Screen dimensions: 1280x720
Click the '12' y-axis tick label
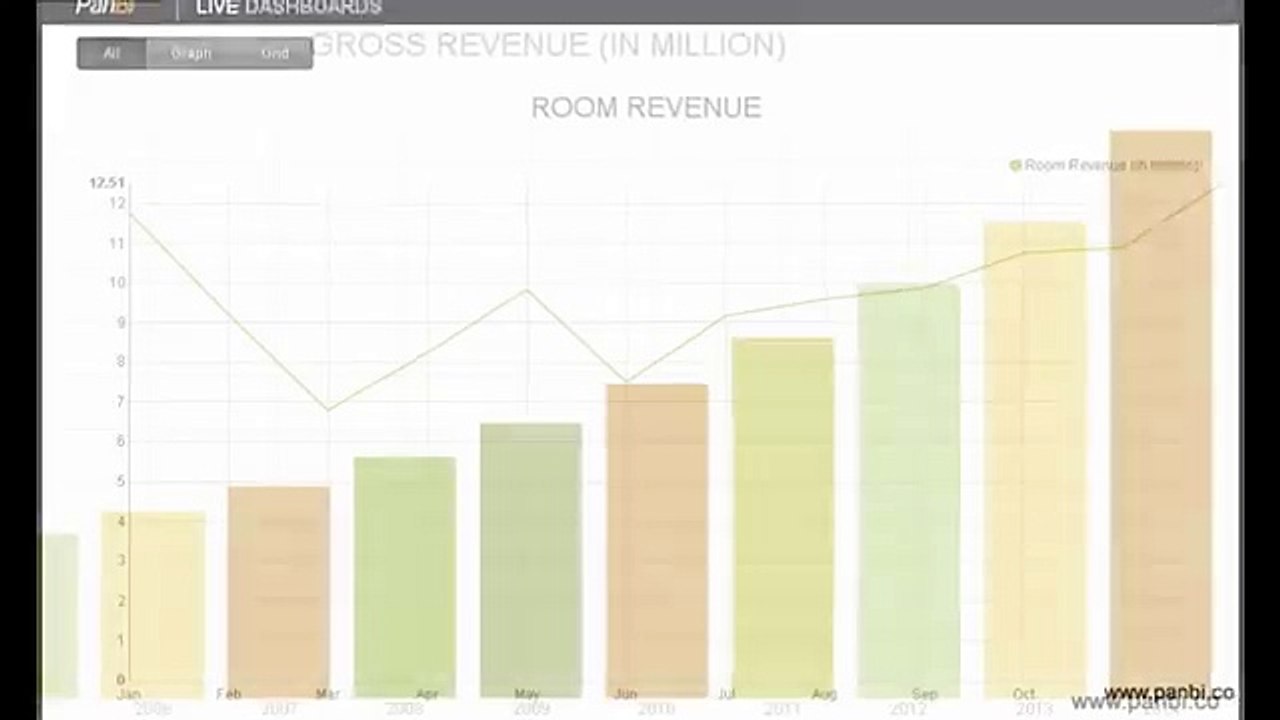click(x=117, y=203)
